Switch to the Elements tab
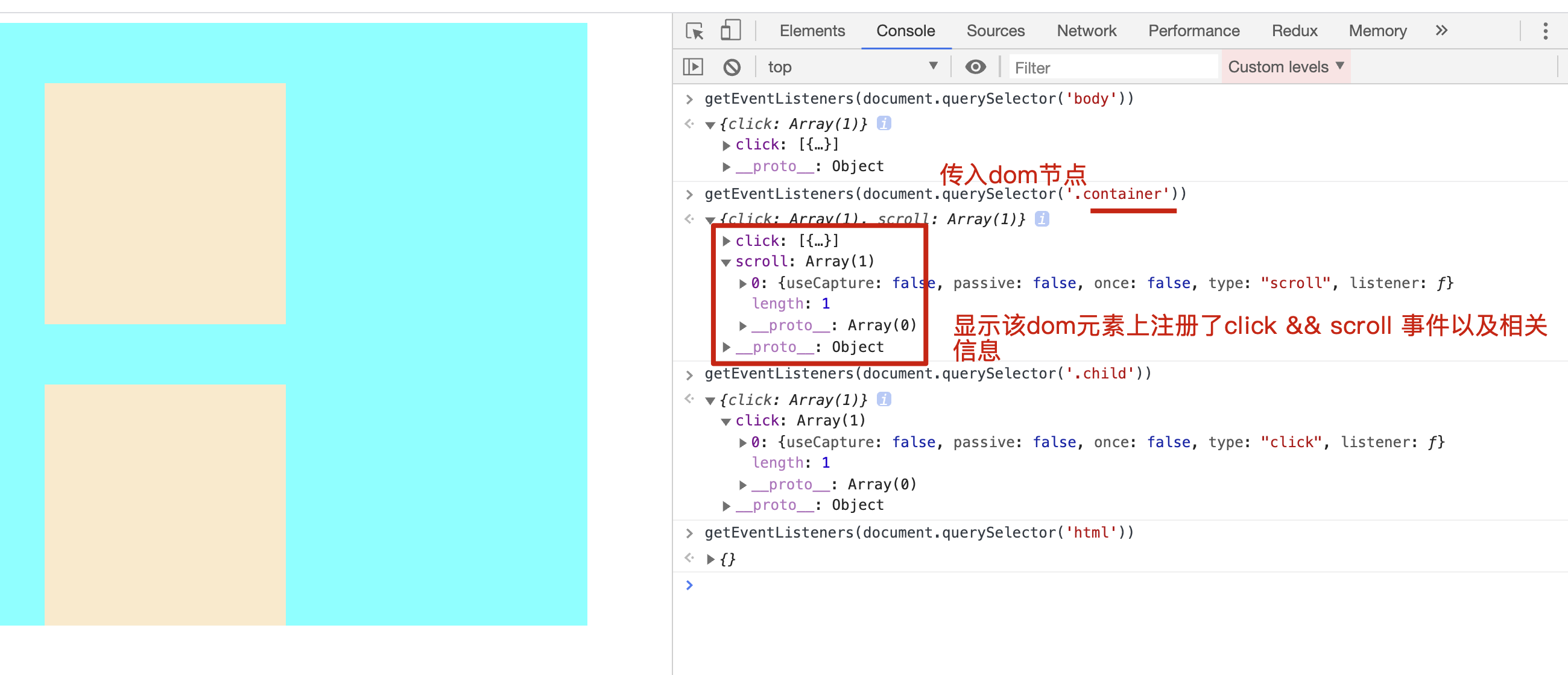This screenshot has height=675, width=1568. point(812,30)
